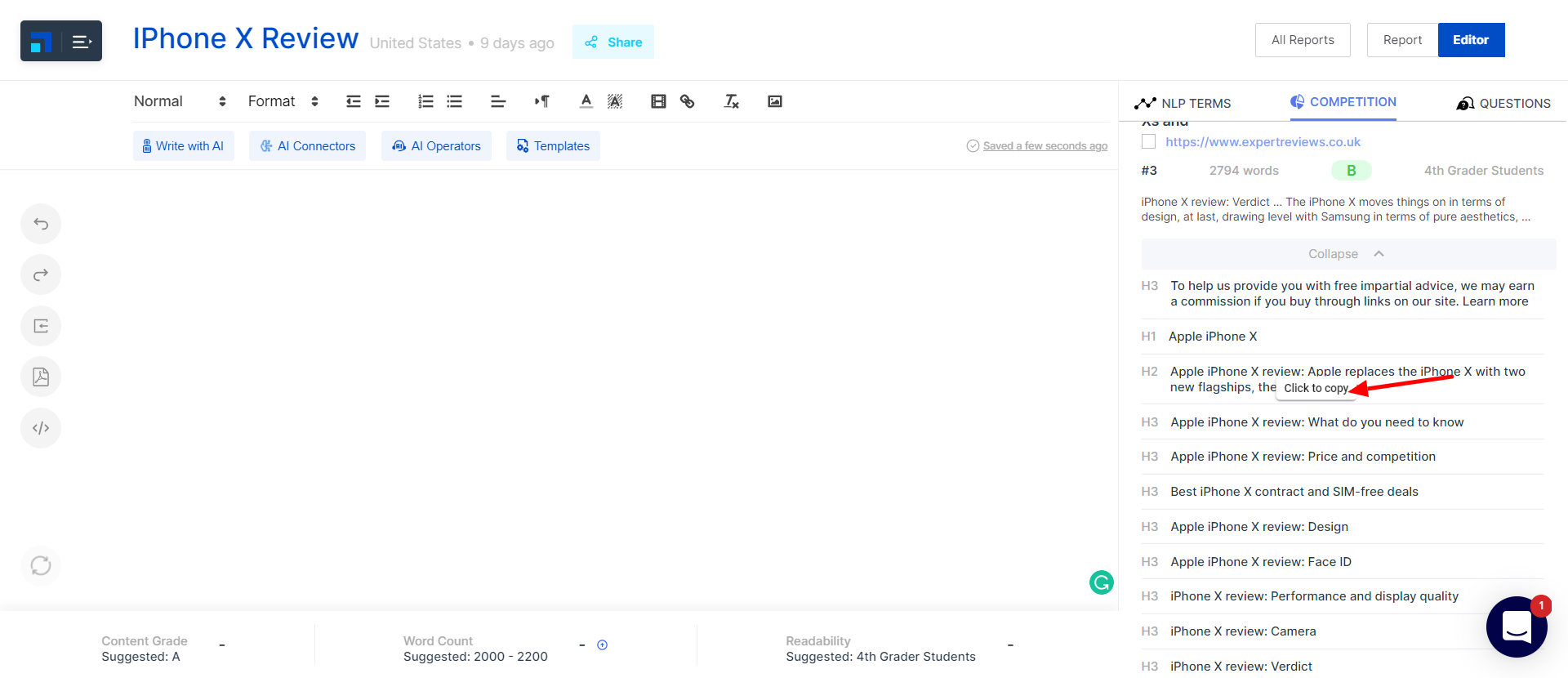Click the Content Grade Suggested: A stat

click(145, 649)
